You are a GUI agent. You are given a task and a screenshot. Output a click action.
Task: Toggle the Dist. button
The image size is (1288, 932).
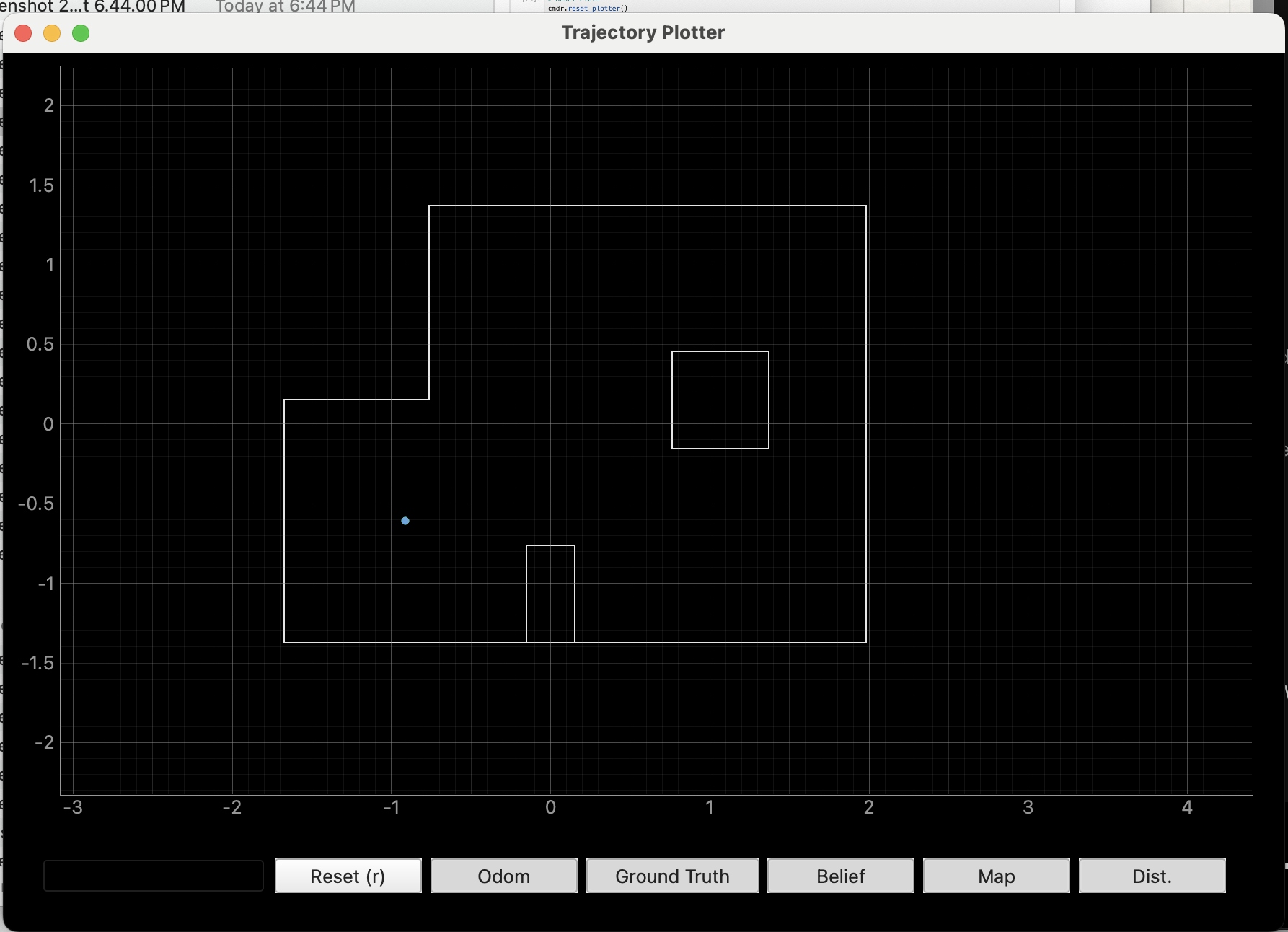coord(1152,876)
